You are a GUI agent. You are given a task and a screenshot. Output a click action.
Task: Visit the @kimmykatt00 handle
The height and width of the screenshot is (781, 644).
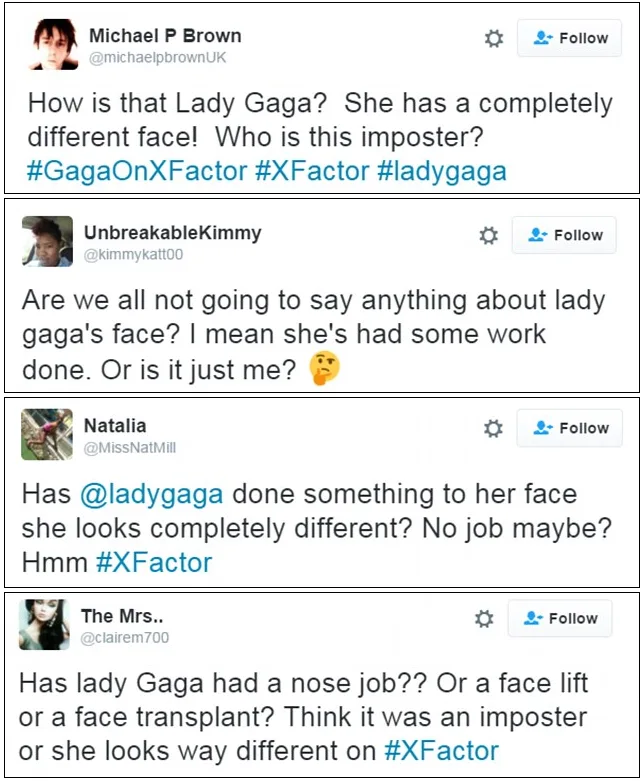133,255
